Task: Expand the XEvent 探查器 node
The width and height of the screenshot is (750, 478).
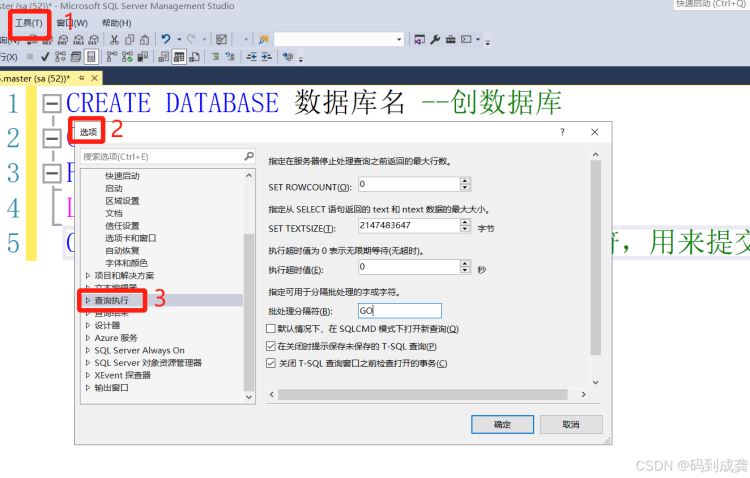Action: 88,375
